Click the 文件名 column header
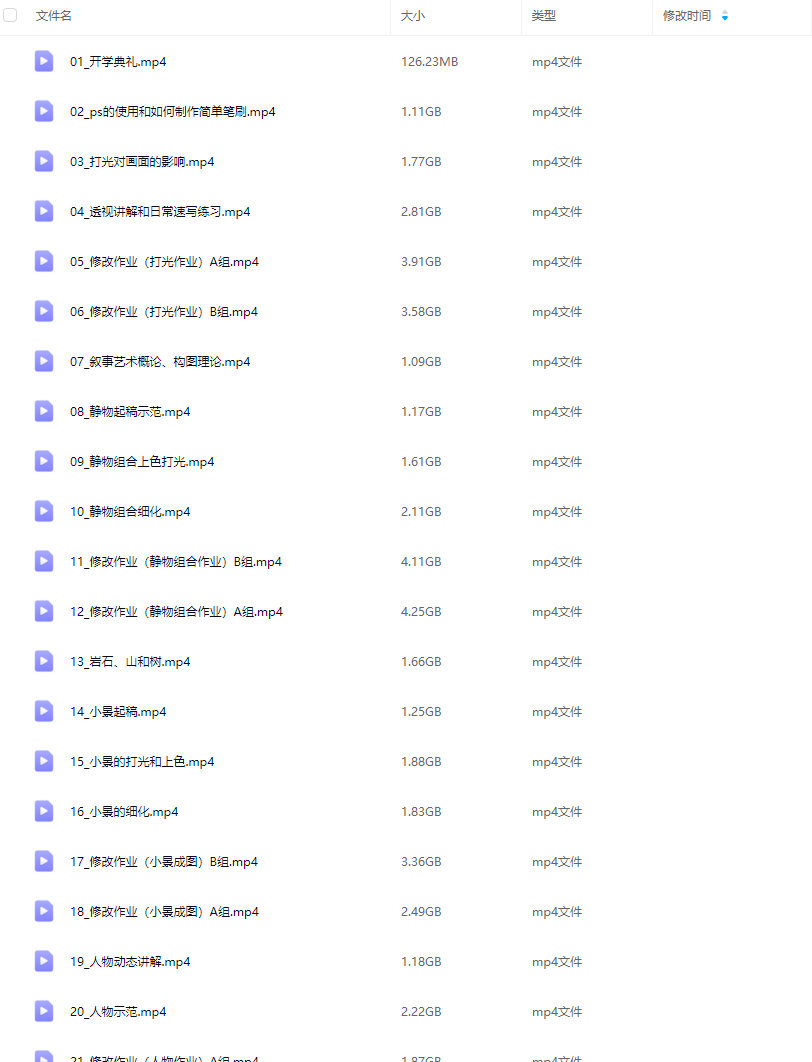812x1062 pixels. click(54, 16)
